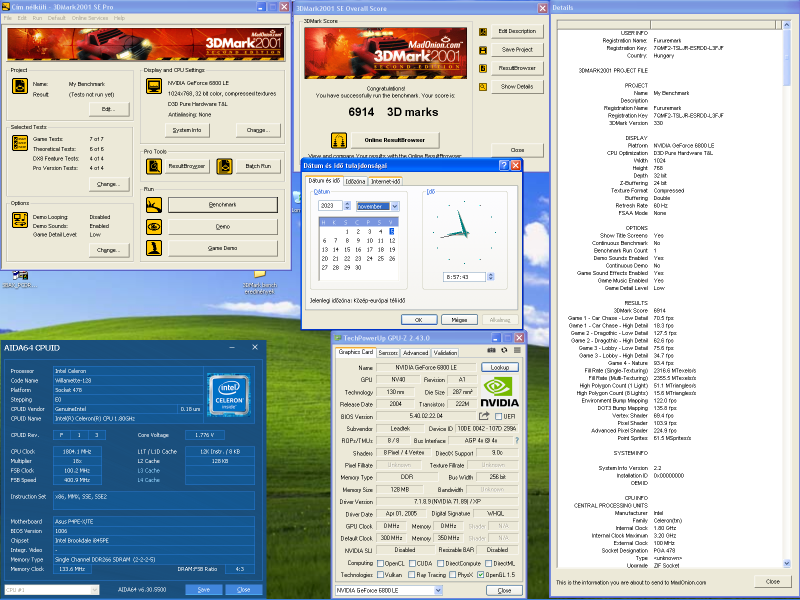Toggle the PhysX checkbox
This screenshot has height=600, width=800.
tap(453, 575)
